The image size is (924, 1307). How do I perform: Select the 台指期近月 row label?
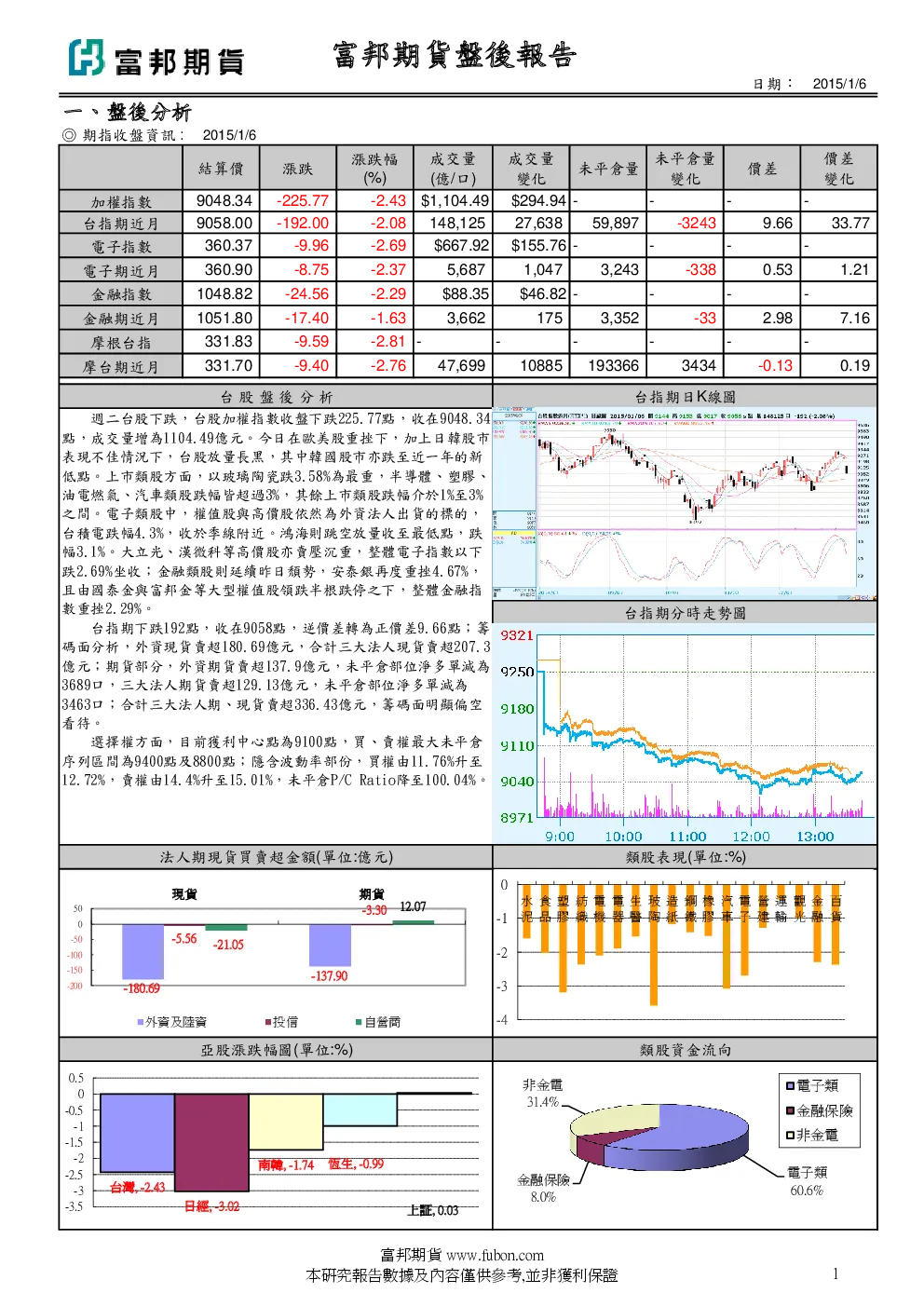[x=121, y=224]
